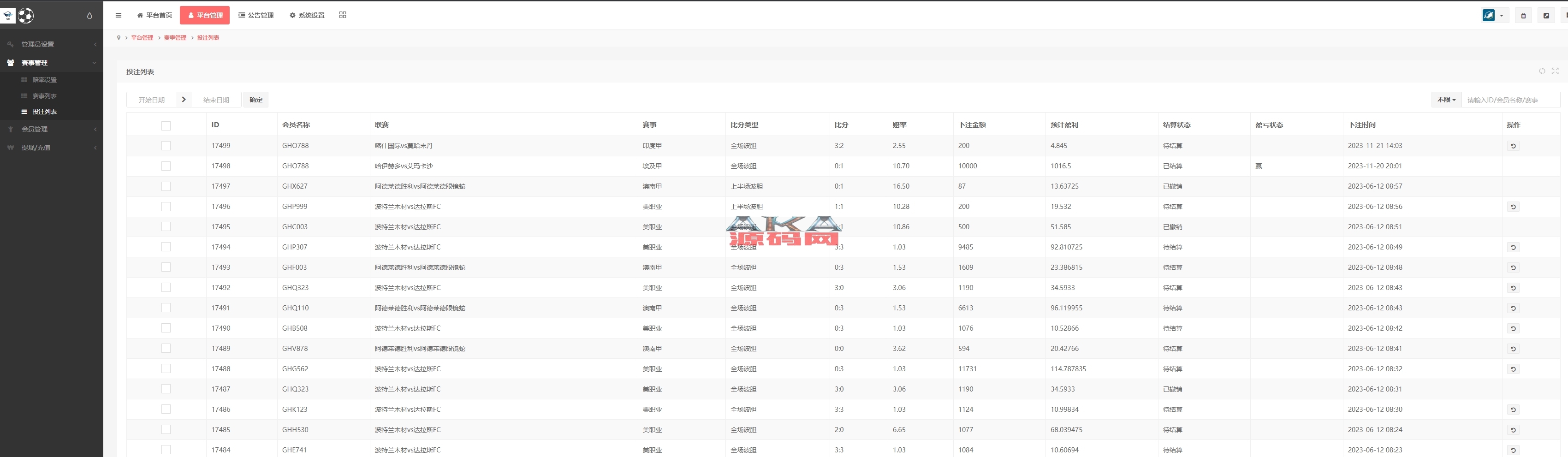This screenshot has width=1568, height=457.
Task: Select the checkbox for row 17494
Action: tap(166, 247)
